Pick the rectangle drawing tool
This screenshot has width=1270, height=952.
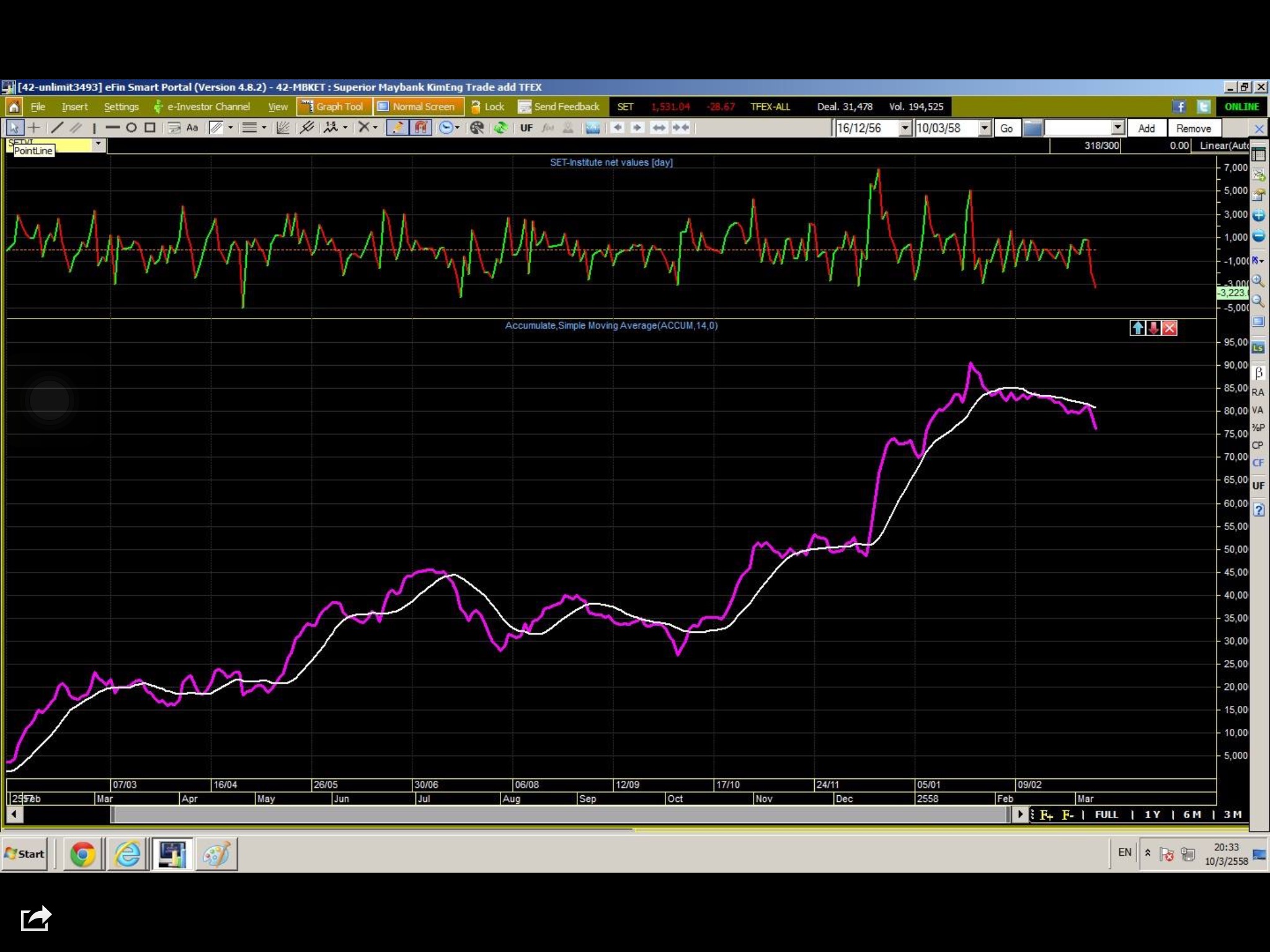click(x=149, y=128)
